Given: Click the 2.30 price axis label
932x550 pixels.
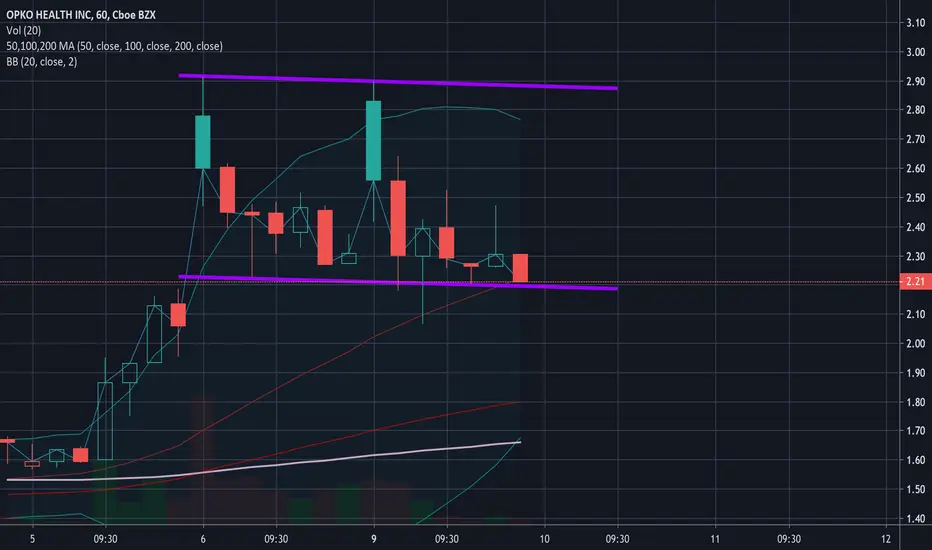Looking at the screenshot, I should pos(915,256).
